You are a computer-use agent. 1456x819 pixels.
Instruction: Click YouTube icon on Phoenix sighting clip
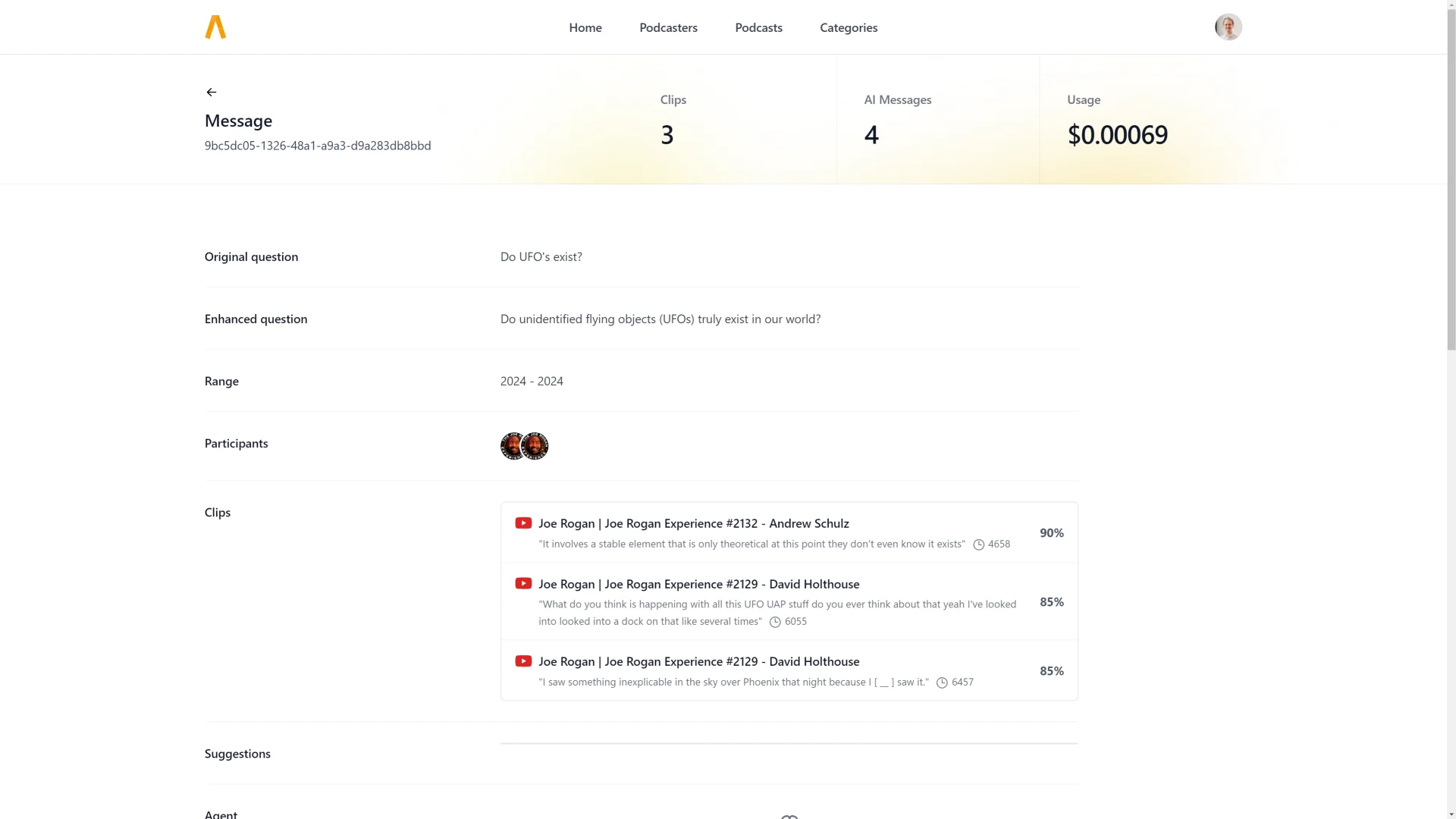coord(523,661)
